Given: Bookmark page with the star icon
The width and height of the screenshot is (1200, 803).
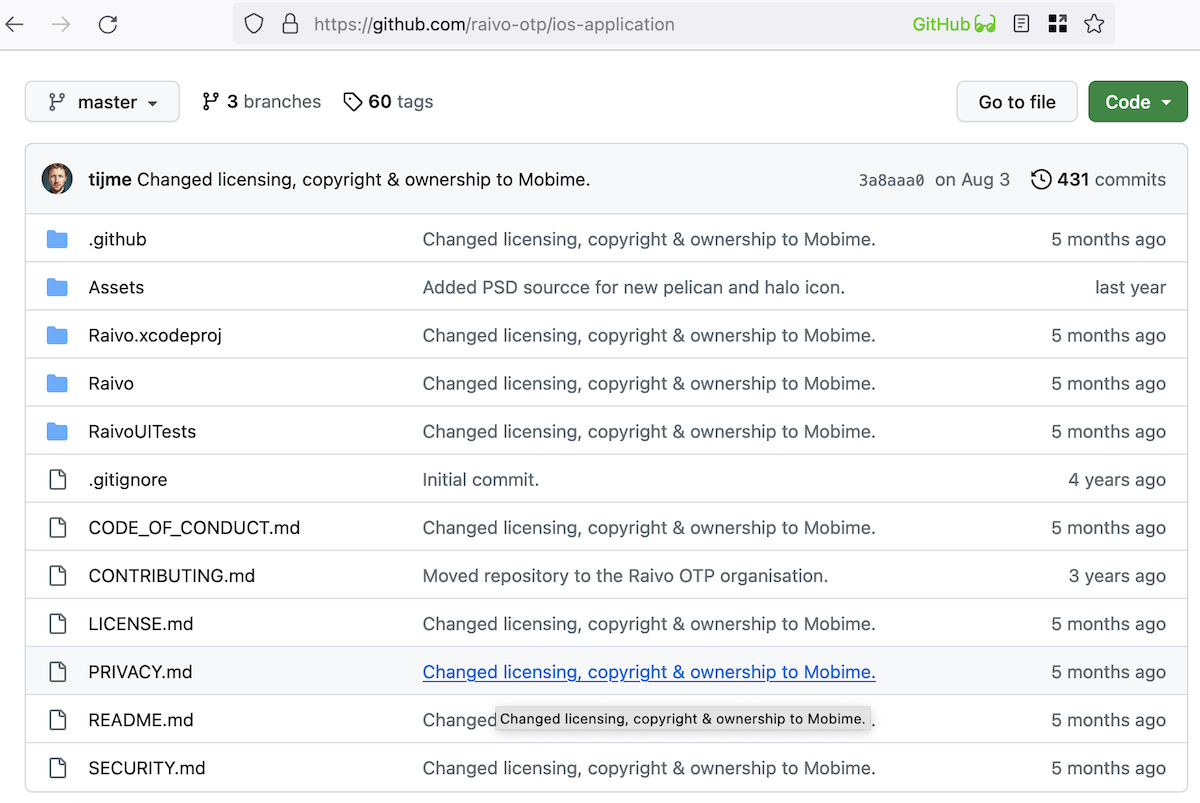Looking at the screenshot, I should click(x=1094, y=24).
